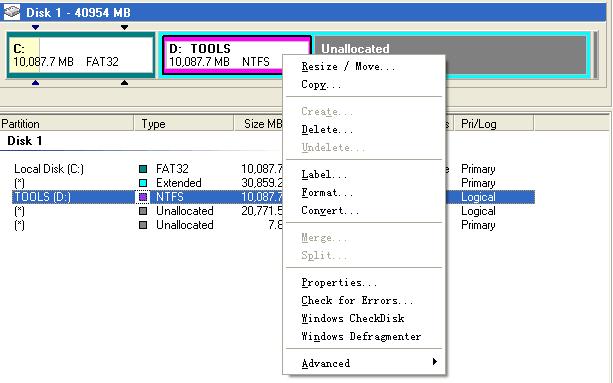
Task: Click Logical in the TOOLS row
Action: (478, 197)
